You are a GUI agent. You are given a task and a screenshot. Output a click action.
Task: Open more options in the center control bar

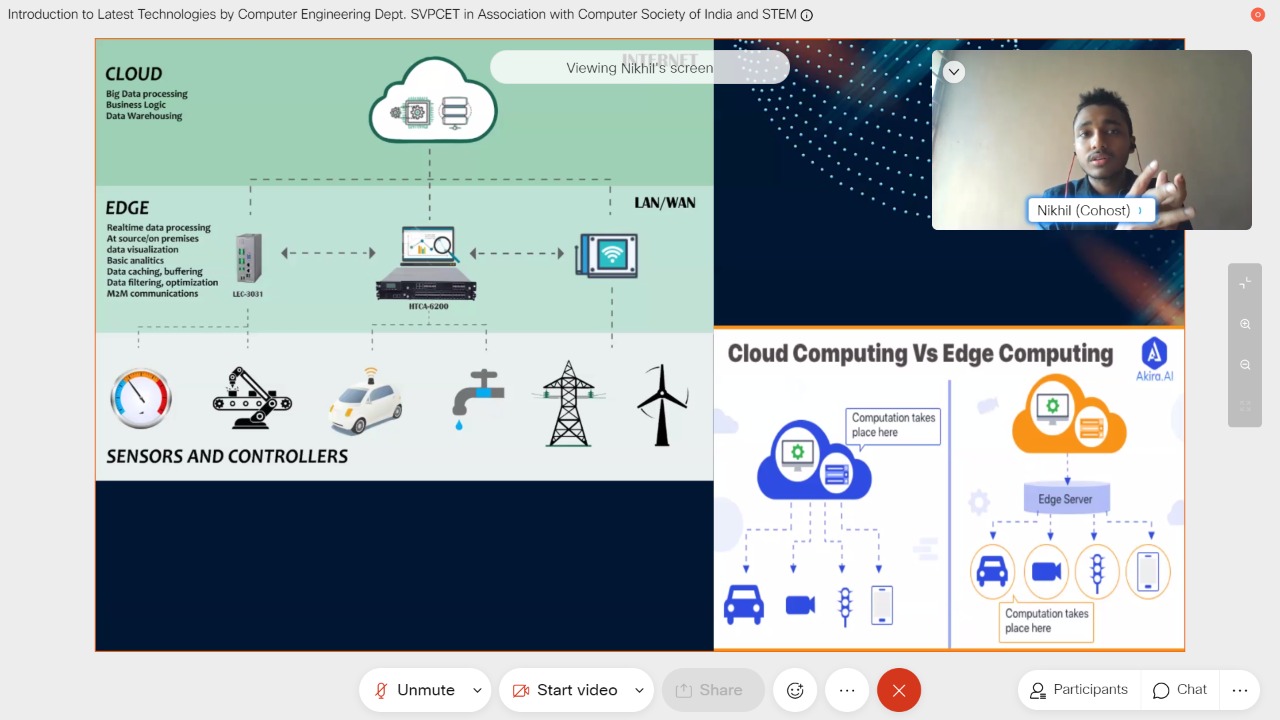847,690
